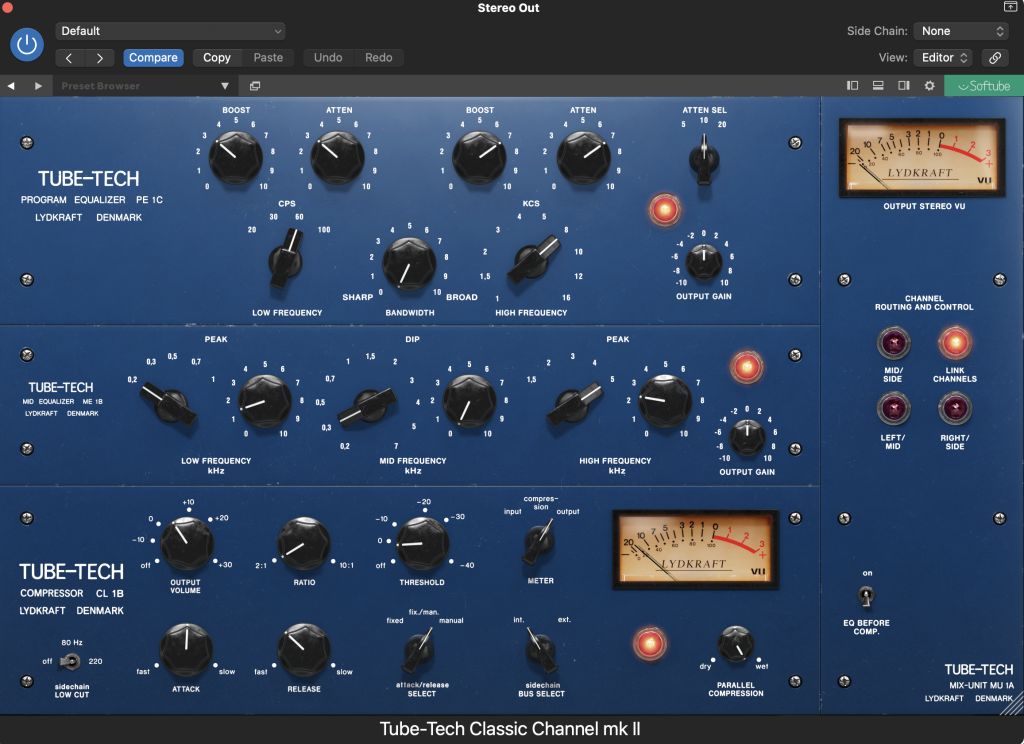Screen dimensions: 1024x744
Task: Click the plugin power bypass button
Action: pyautogui.click(x=27, y=44)
